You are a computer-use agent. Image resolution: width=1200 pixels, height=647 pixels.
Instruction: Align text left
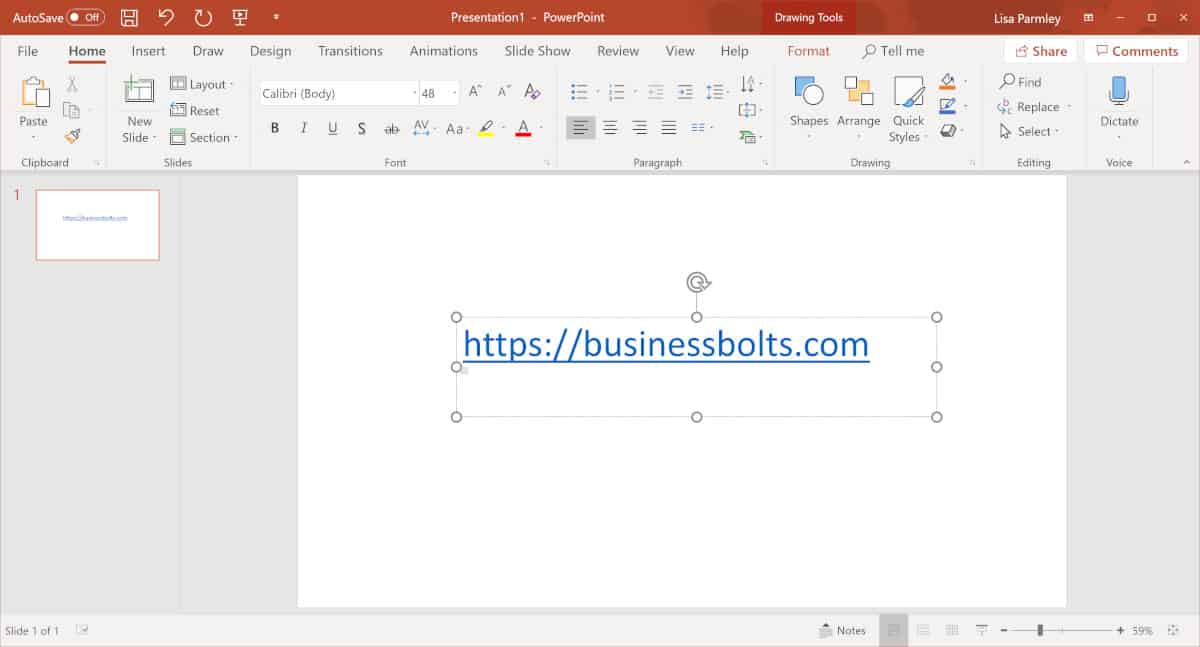(580, 127)
